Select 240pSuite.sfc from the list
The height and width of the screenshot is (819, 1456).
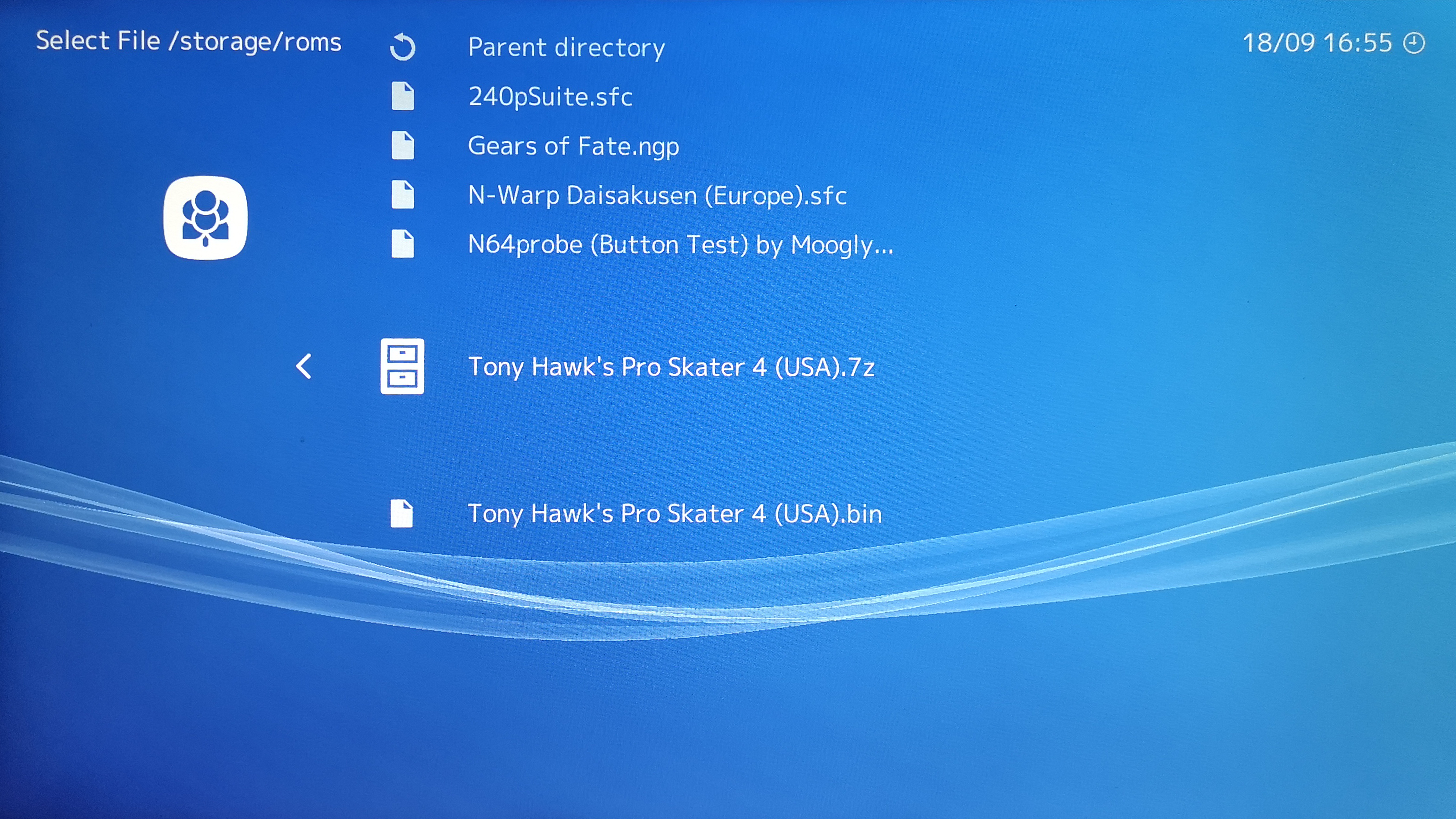(x=550, y=97)
